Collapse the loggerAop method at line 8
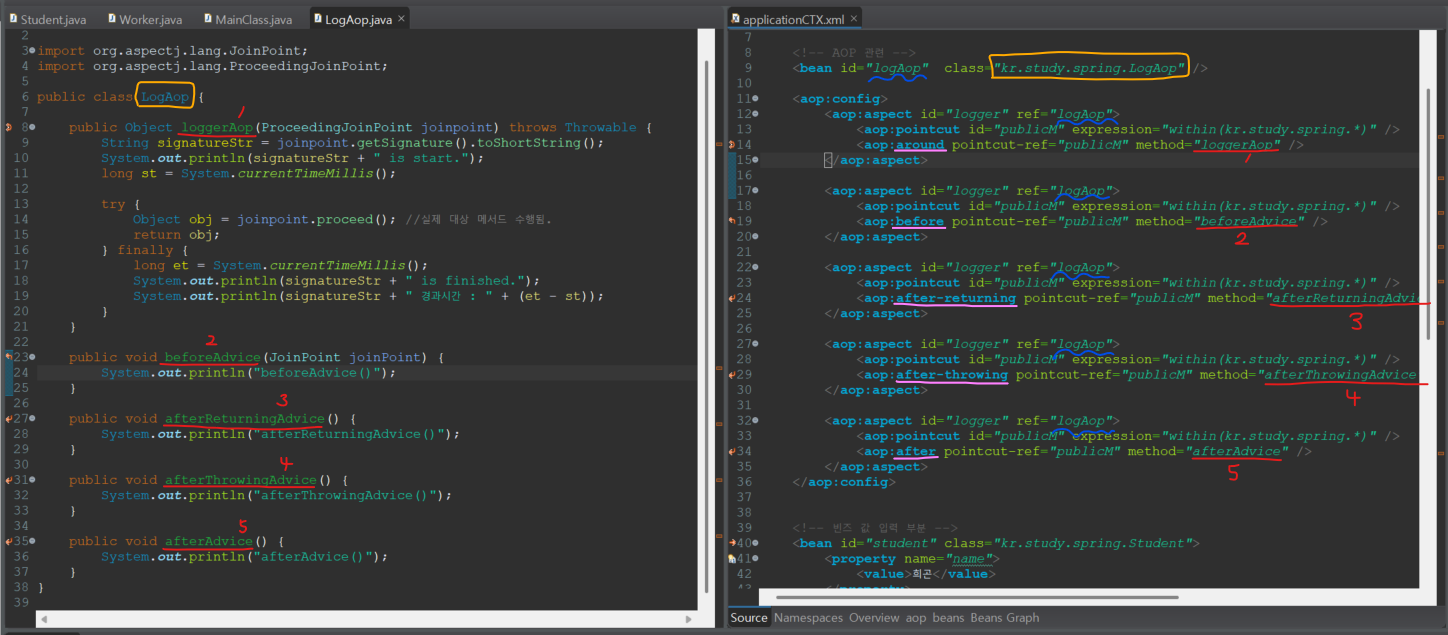Image resolution: width=1448 pixels, height=635 pixels. [33, 128]
